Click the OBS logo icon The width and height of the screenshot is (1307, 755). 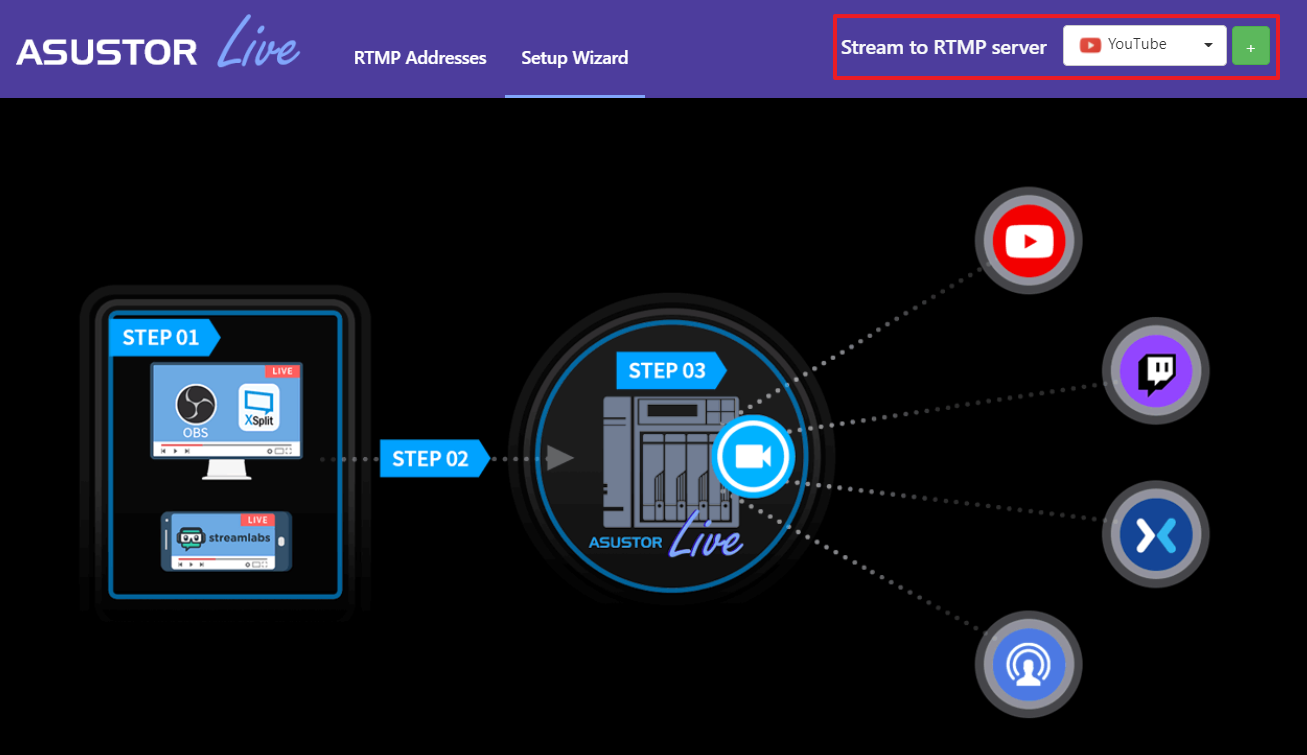(196, 405)
